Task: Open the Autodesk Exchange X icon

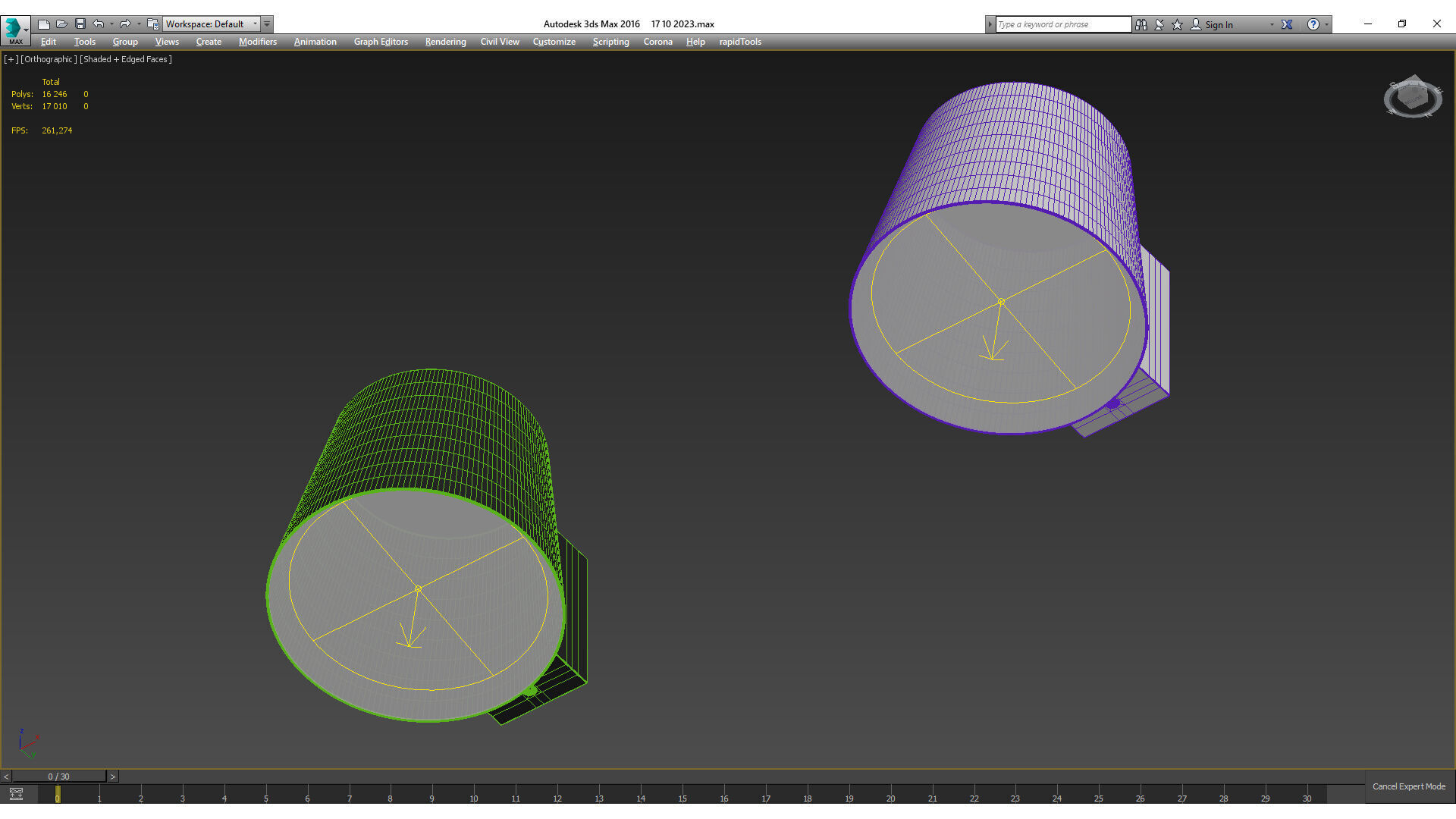Action: [1287, 24]
